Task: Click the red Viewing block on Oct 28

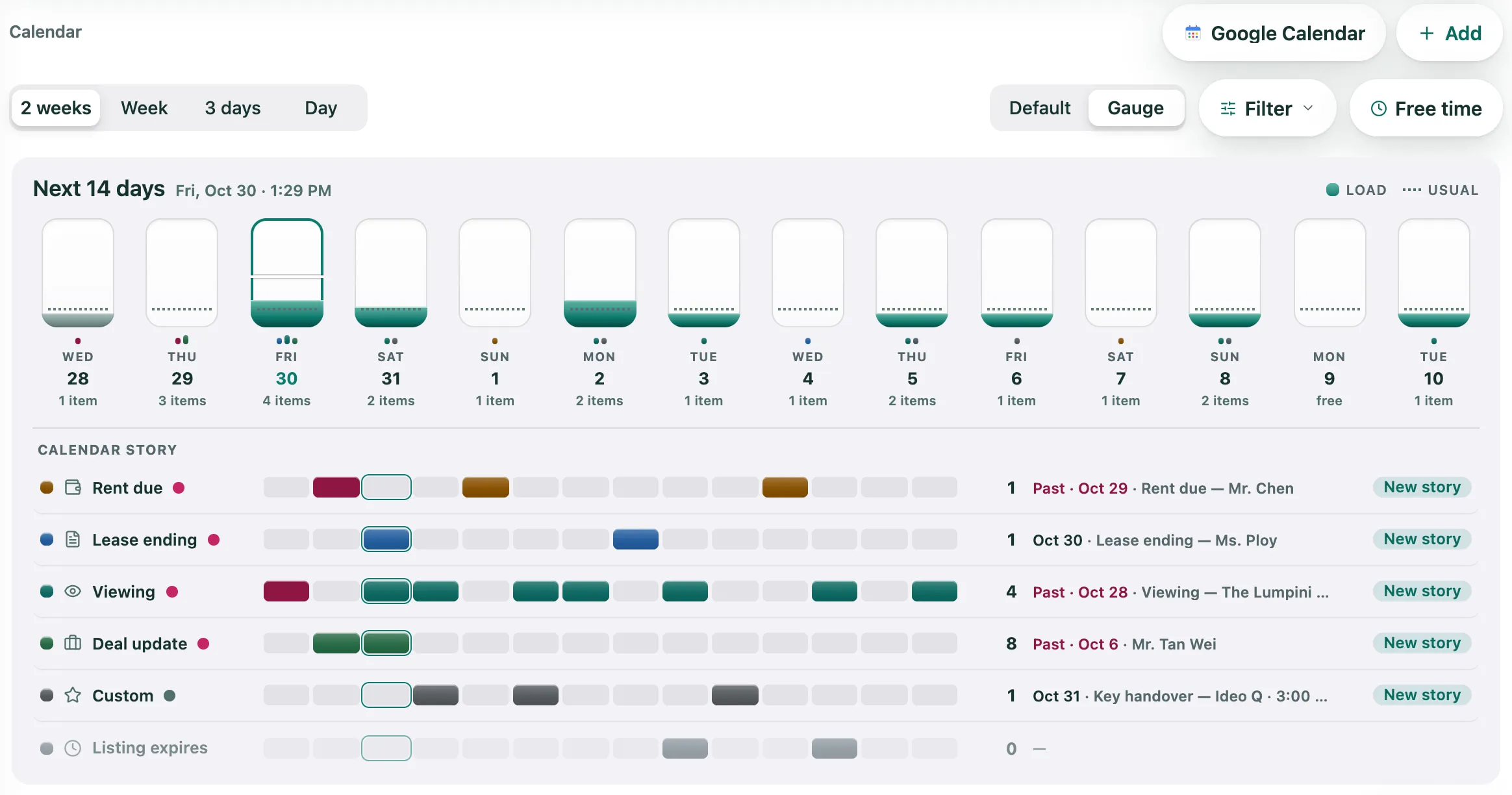Action: tap(286, 591)
